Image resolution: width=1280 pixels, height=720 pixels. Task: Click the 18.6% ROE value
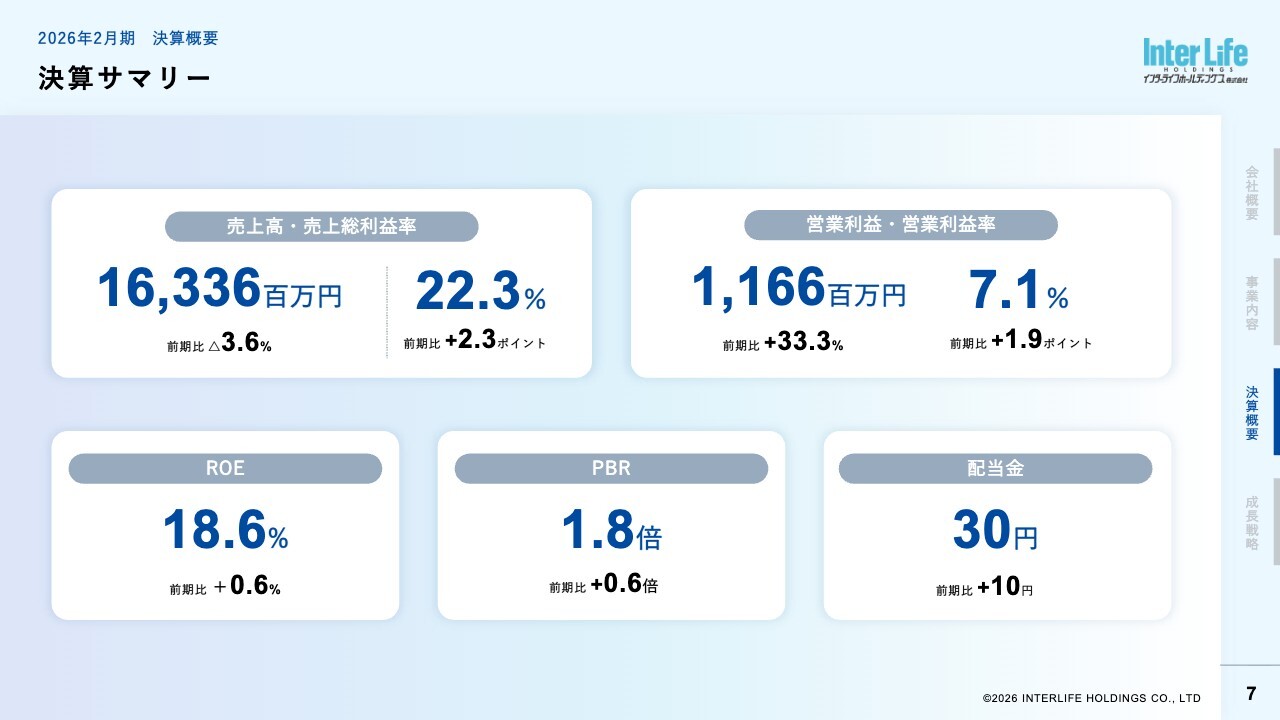[x=225, y=531]
